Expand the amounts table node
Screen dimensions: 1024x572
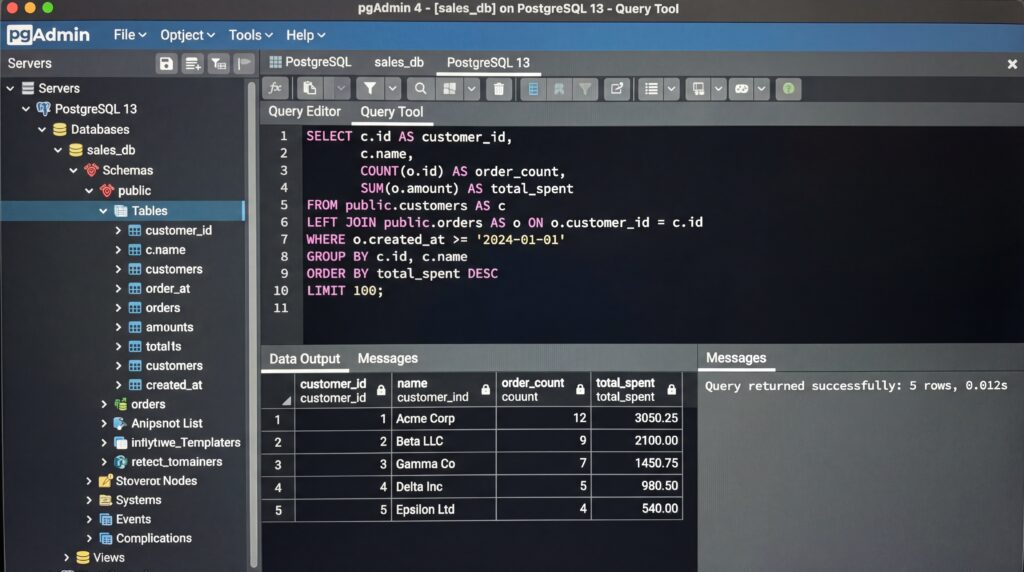(x=118, y=327)
